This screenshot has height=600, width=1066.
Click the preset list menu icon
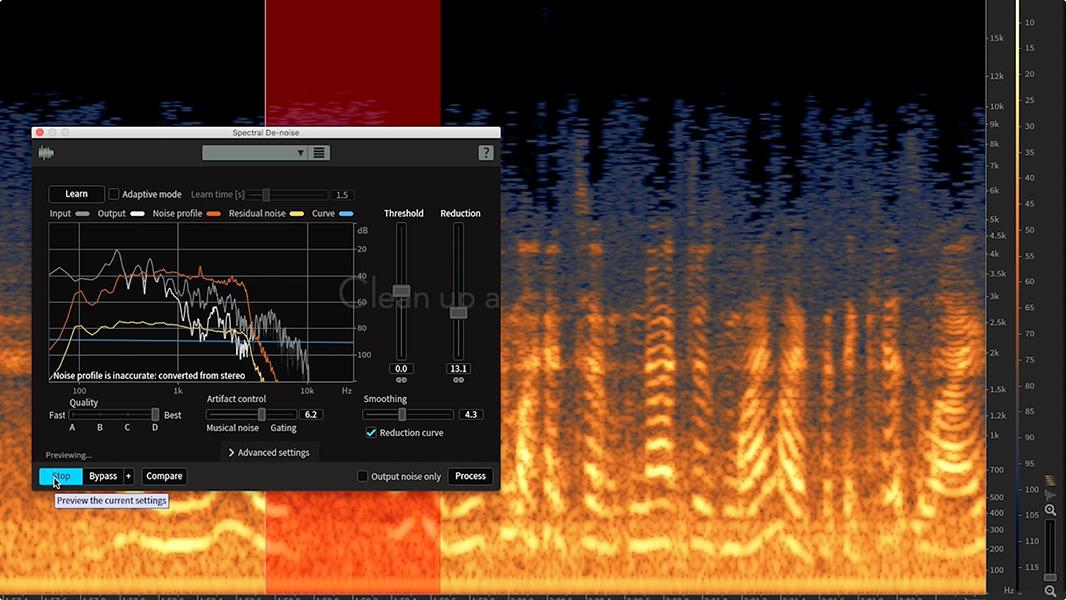(x=319, y=153)
